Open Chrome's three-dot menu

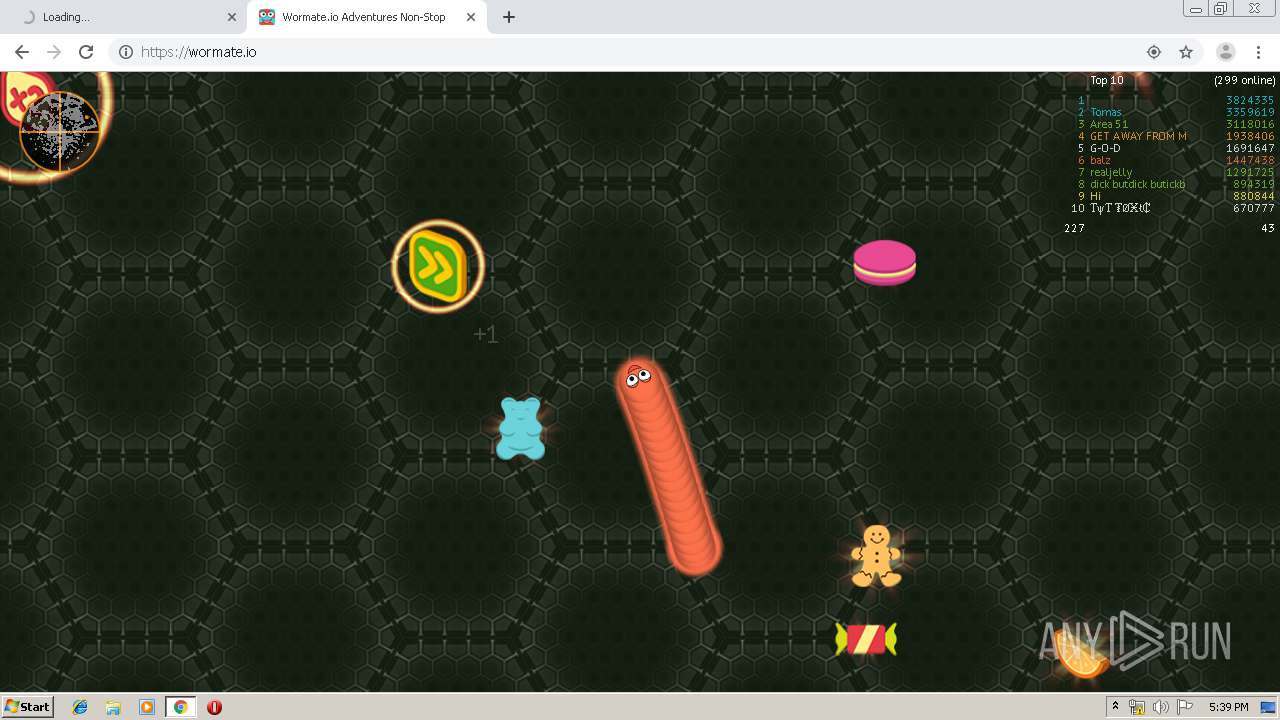click(x=1258, y=52)
